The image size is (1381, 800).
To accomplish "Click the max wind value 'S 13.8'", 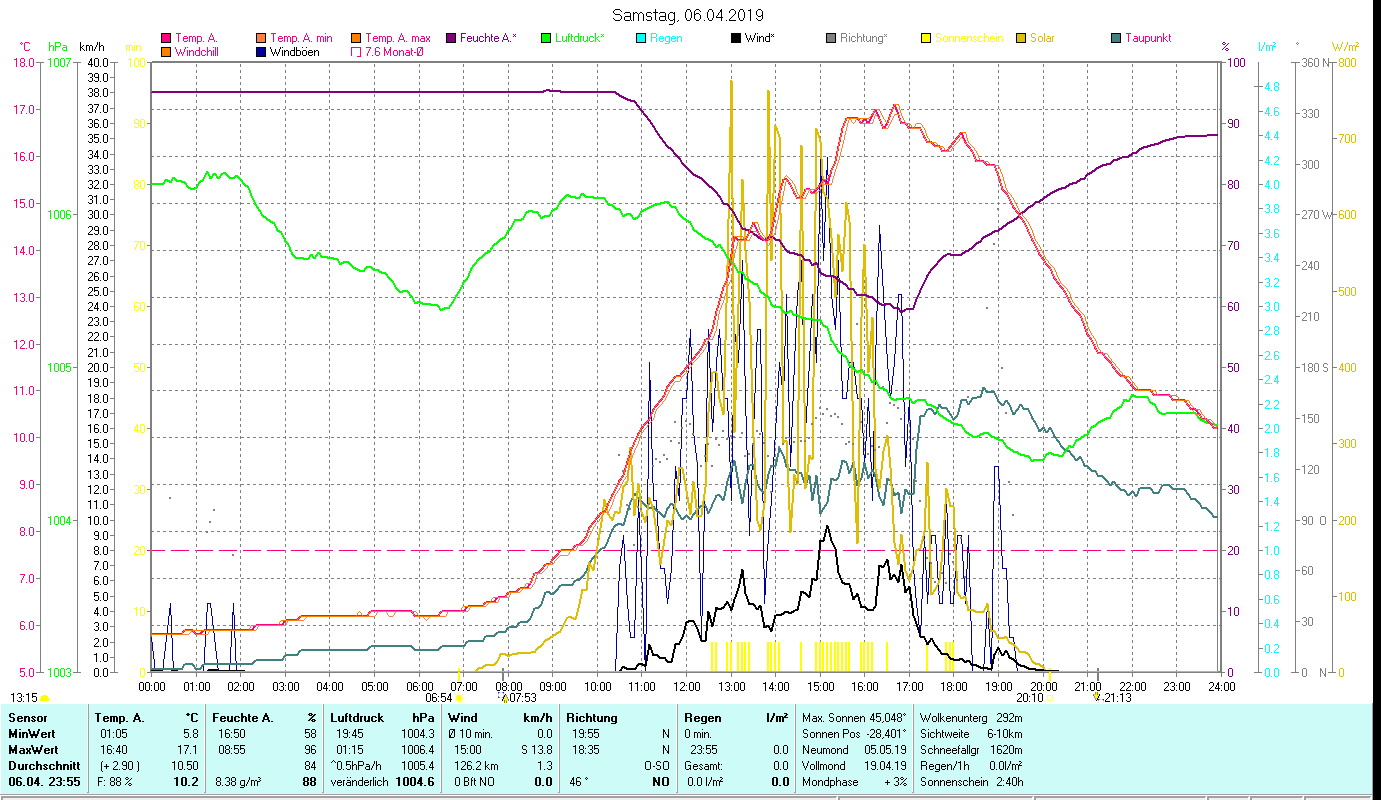I will pos(537,750).
